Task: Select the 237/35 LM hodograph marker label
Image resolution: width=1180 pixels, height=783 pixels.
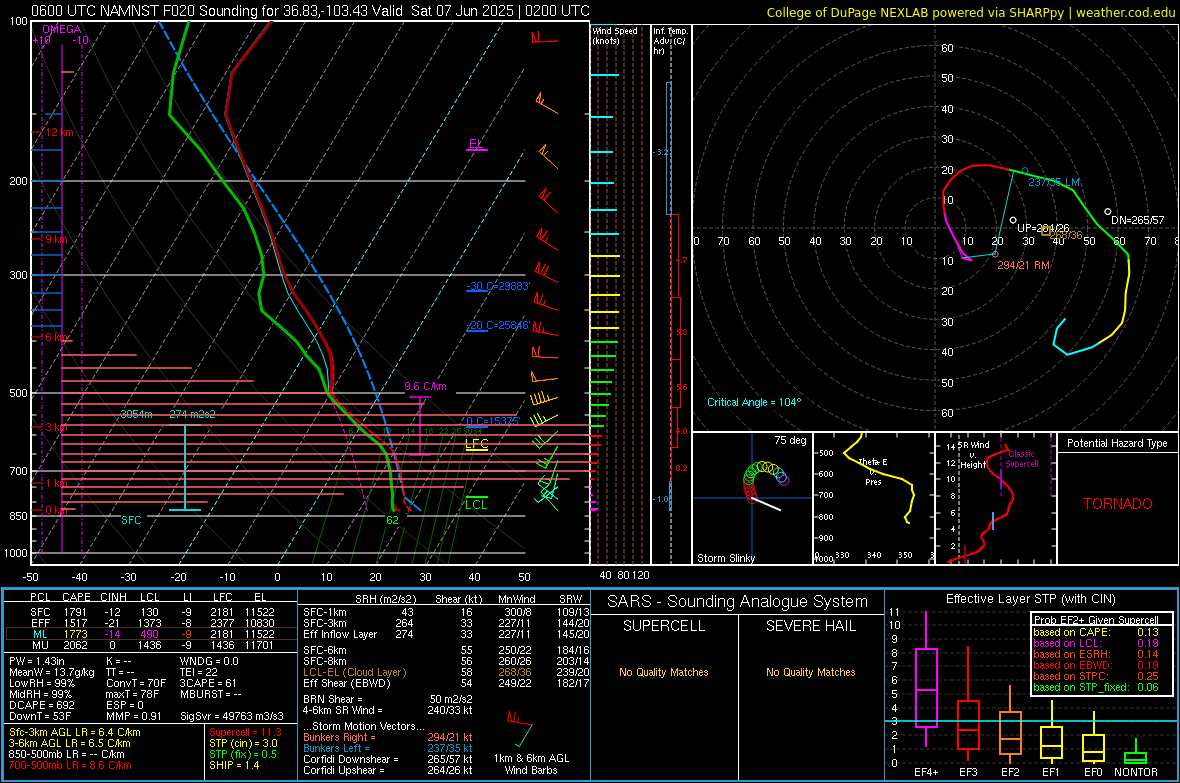Action: [1054, 182]
